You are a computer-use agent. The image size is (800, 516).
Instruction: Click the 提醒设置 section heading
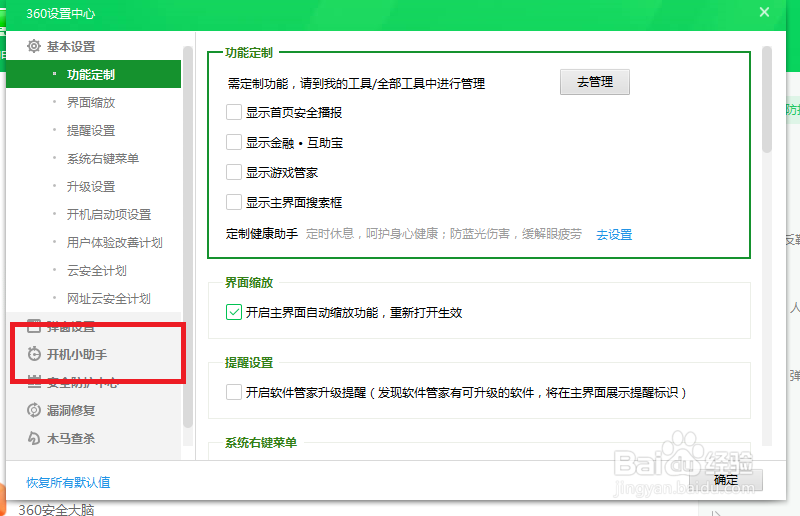pyautogui.click(x=249, y=363)
